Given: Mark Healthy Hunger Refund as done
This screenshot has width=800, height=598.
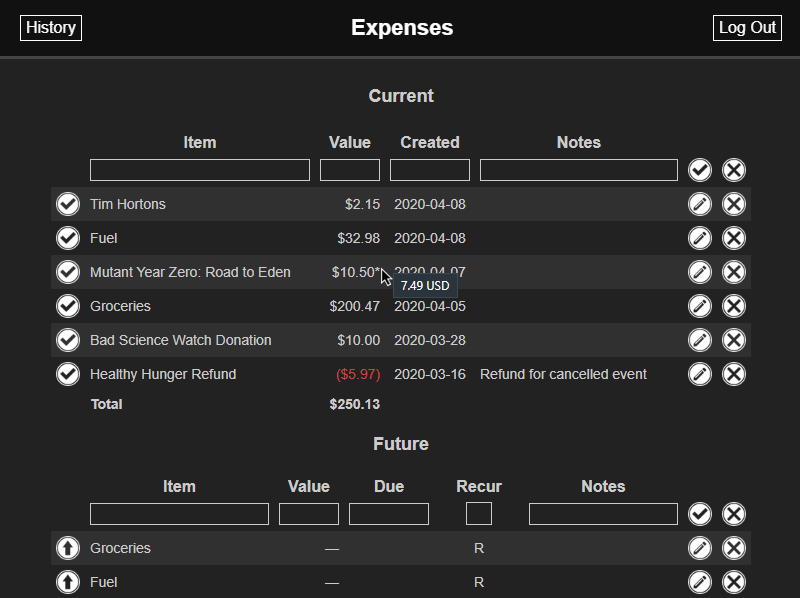Looking at the screenshot, I should pyautogui.click(x=67, y=374).
